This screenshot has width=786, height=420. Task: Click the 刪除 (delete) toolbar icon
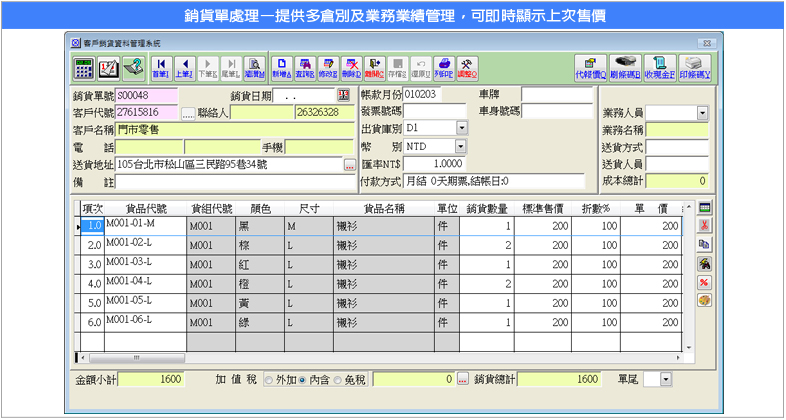pyautogui.click(x=351, y=67)
